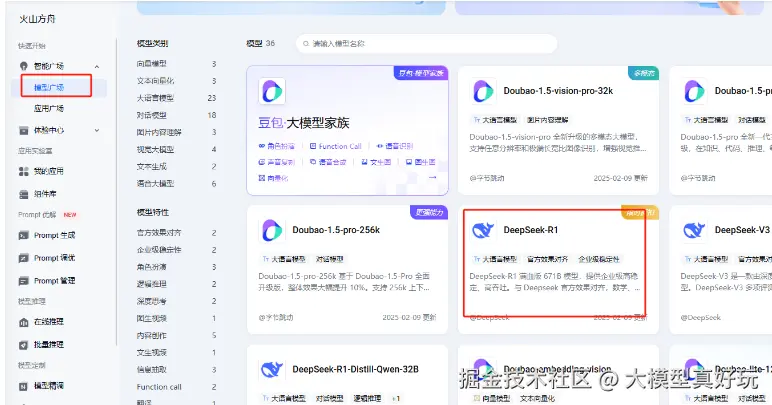Collapse the 智能广场 section chevron
Image resolution: width=772 pixels, height=405 pixels.
[96, 66]
